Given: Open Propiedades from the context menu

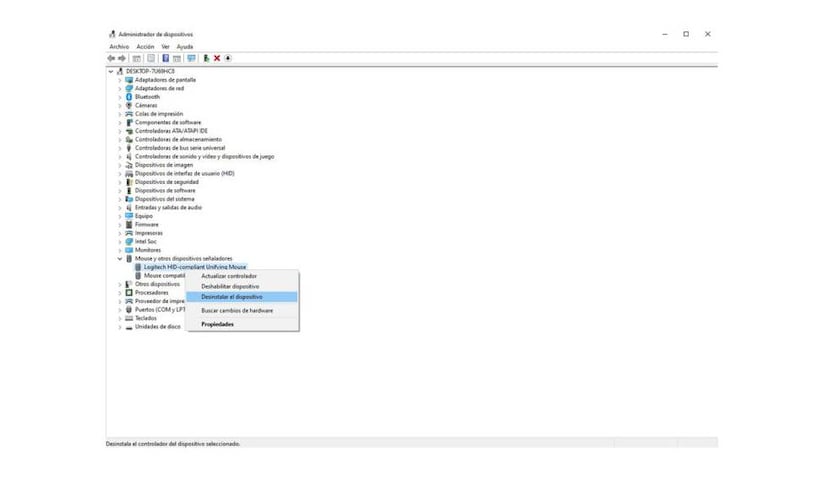Looking at the screenshot, I should pyautogui.click(x=217, y=324).
